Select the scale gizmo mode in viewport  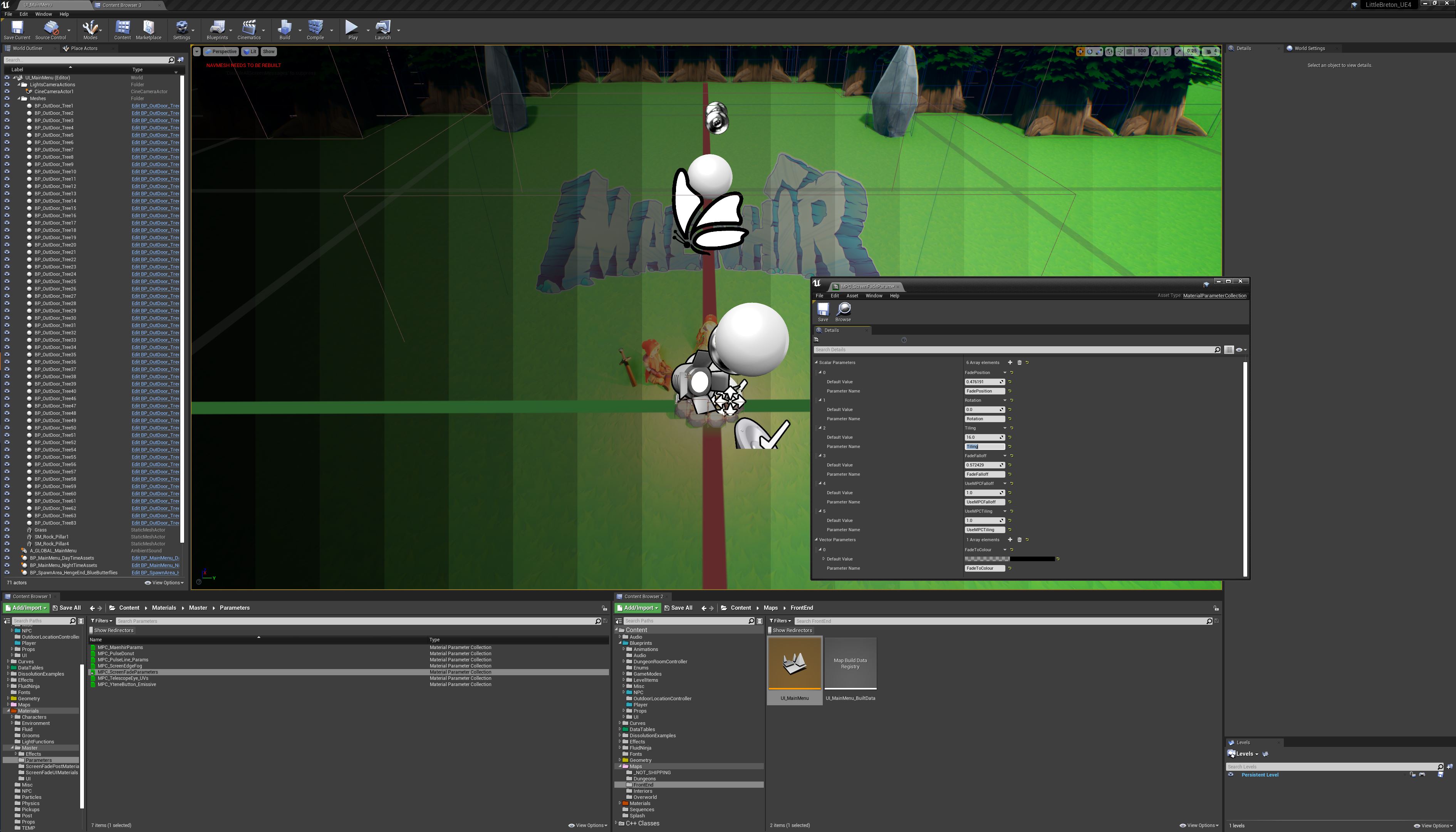1099,52
